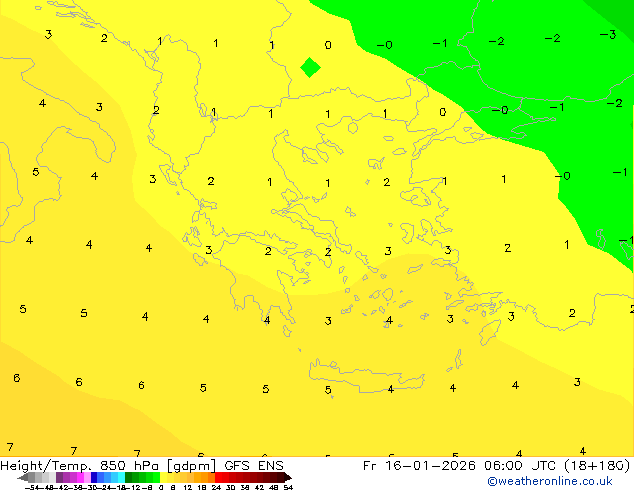This screenshot has height=490, width=634.
Task: Click the bright yellow swatch in color legend
Action: tap(163, 477)
